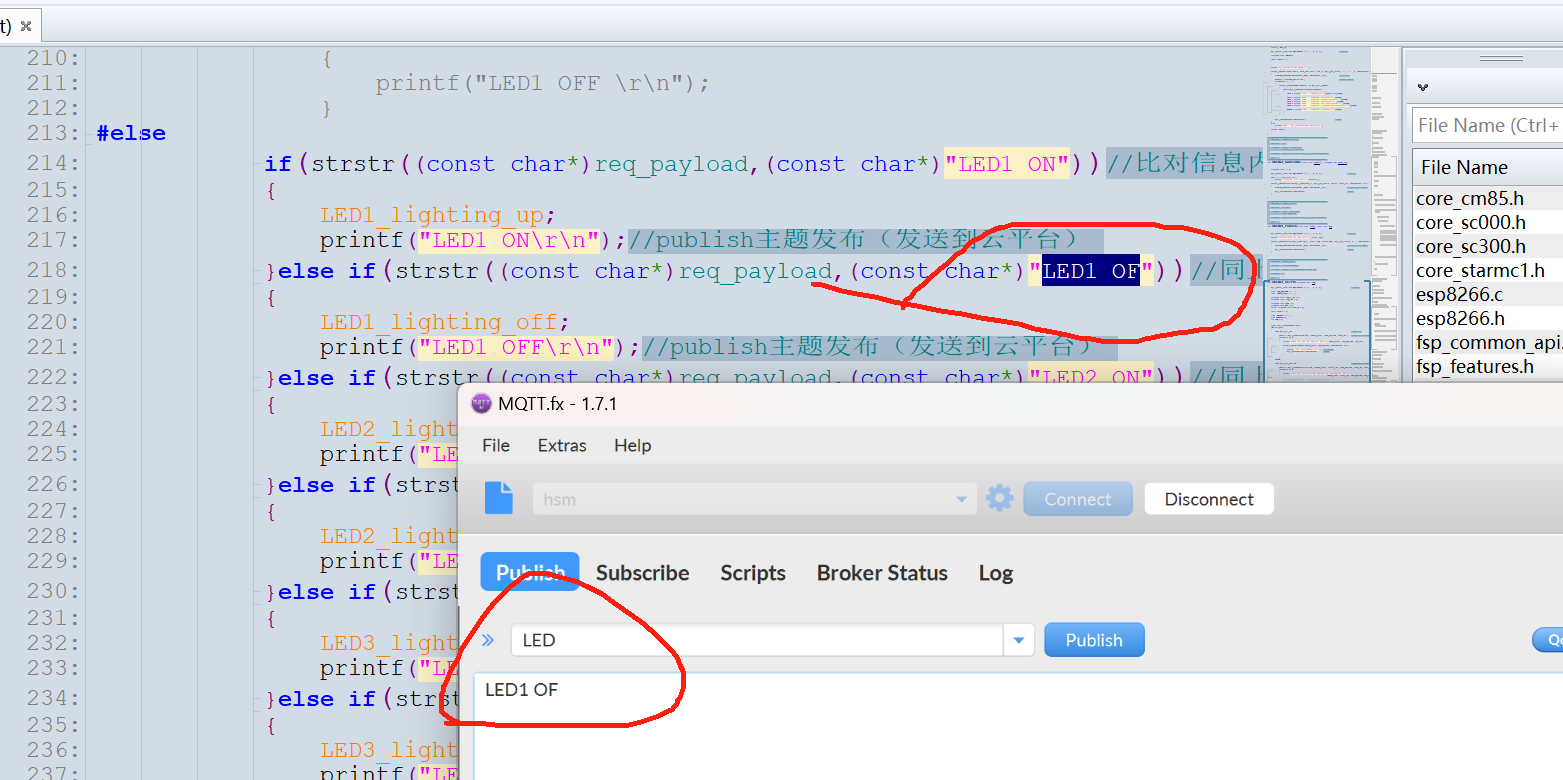Click the File Name column header

coord(1487,167)
